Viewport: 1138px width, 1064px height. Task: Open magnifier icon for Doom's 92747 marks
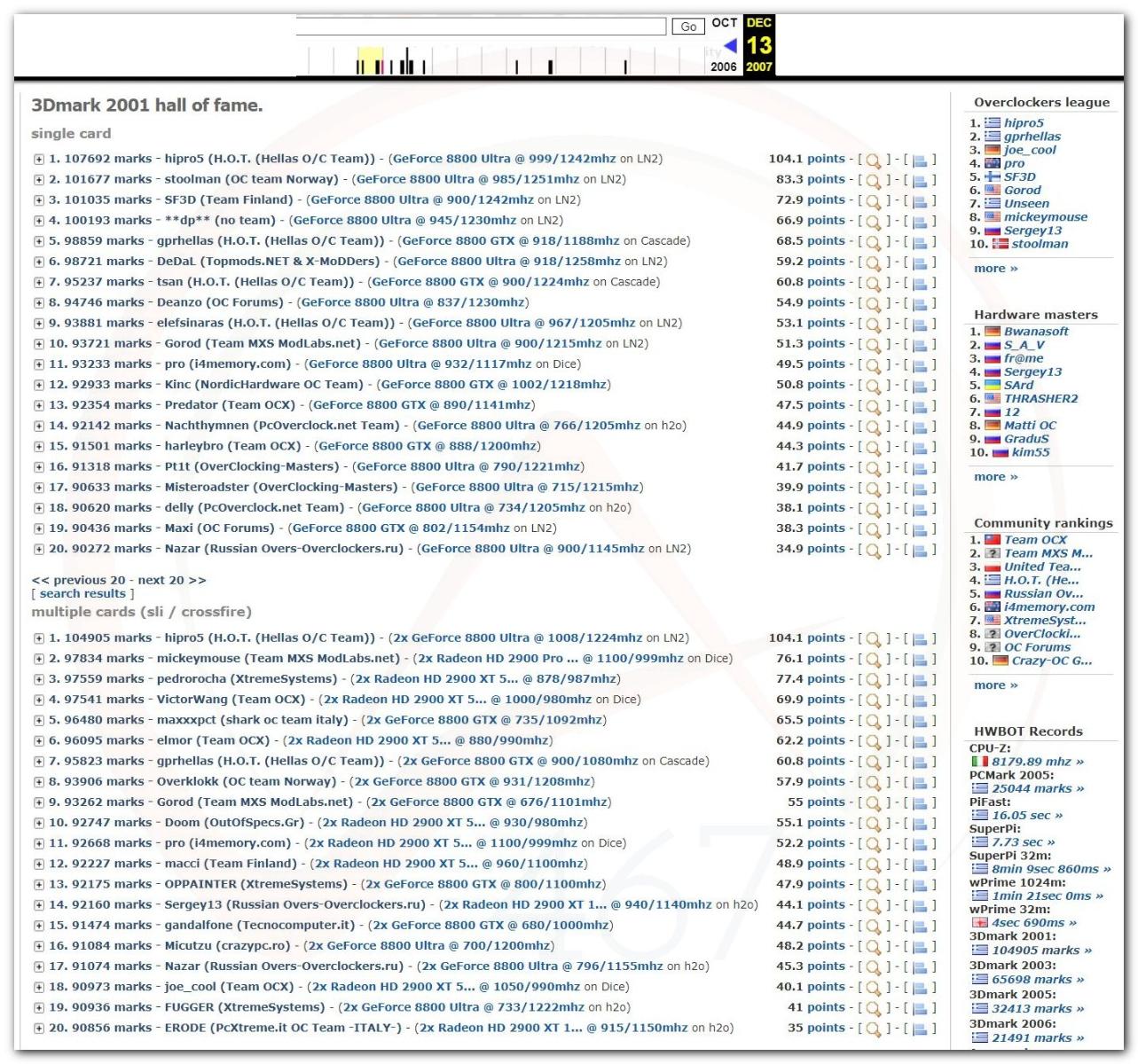point(873,824)
